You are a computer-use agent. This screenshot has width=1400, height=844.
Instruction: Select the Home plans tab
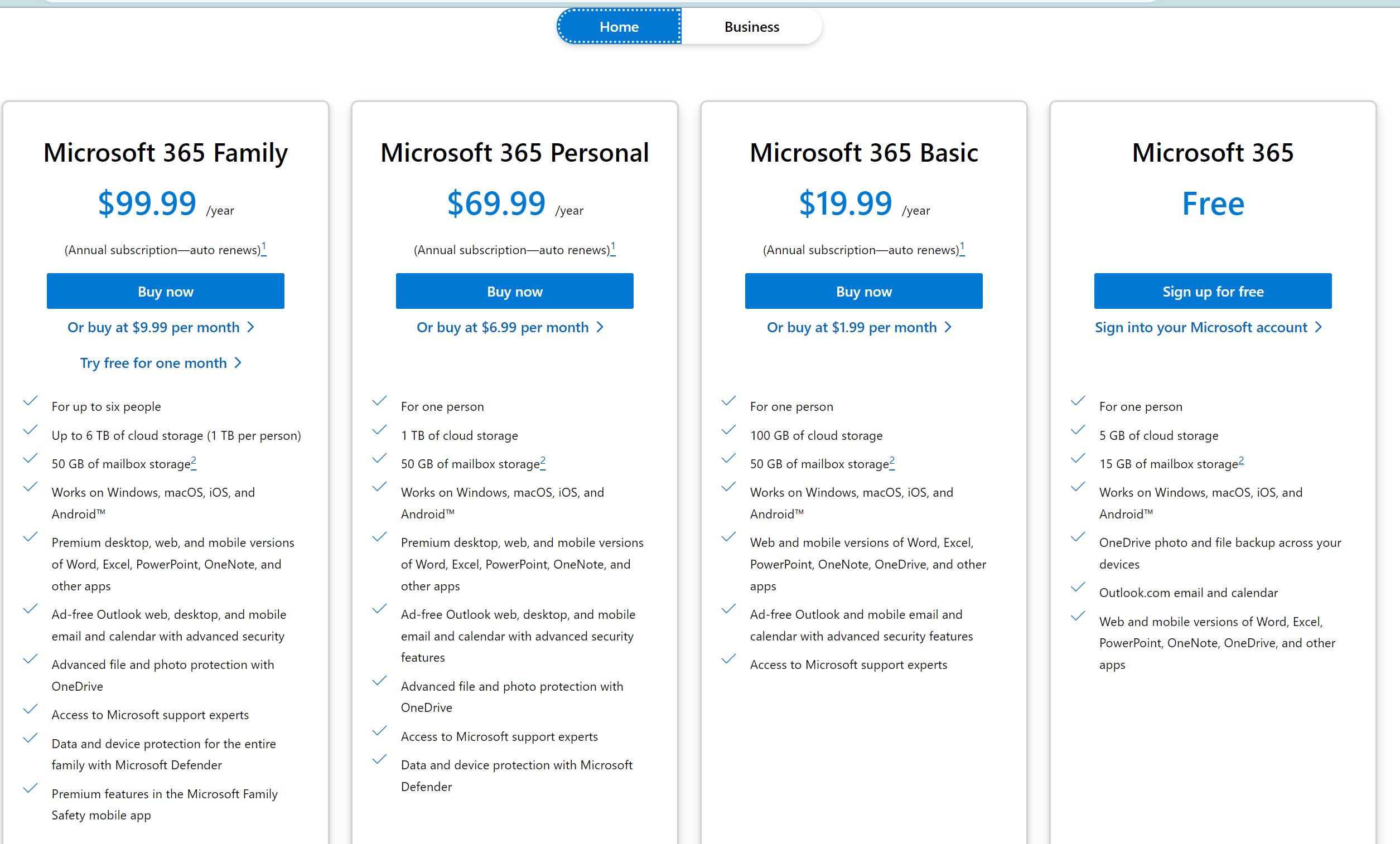coord(619,27)
